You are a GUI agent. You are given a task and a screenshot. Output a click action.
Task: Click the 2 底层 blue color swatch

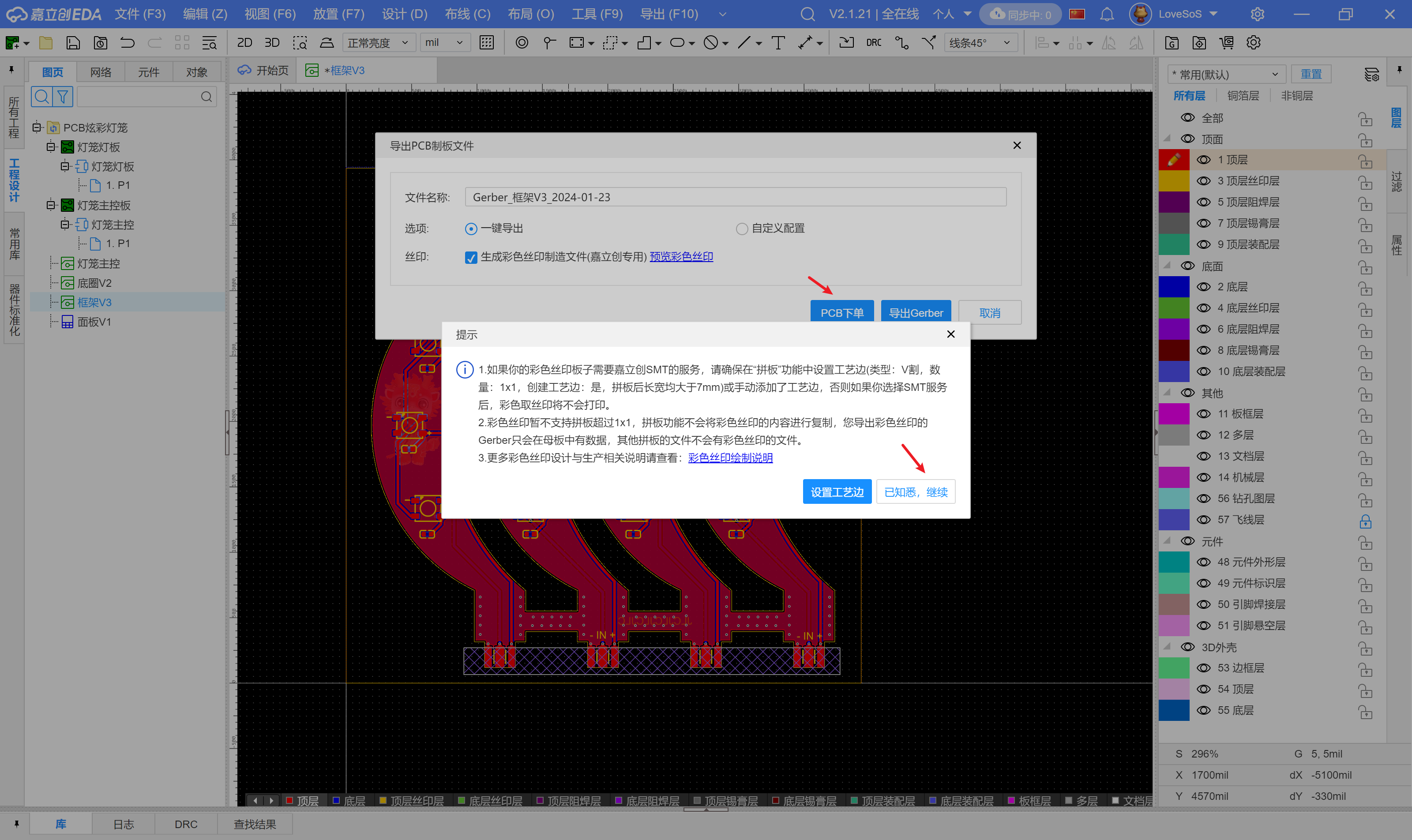coord(1174,287)
